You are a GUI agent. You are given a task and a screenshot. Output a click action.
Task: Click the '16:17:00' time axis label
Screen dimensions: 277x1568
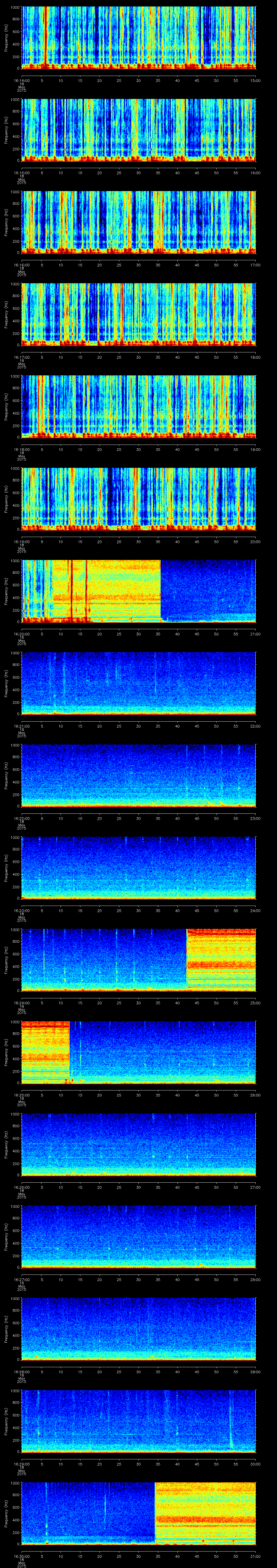pos(22,357)
